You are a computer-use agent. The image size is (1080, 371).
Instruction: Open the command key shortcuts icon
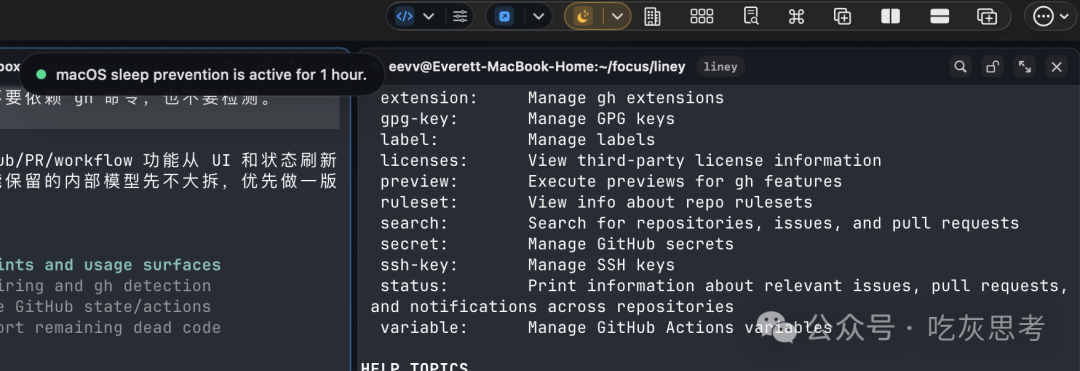796,17
